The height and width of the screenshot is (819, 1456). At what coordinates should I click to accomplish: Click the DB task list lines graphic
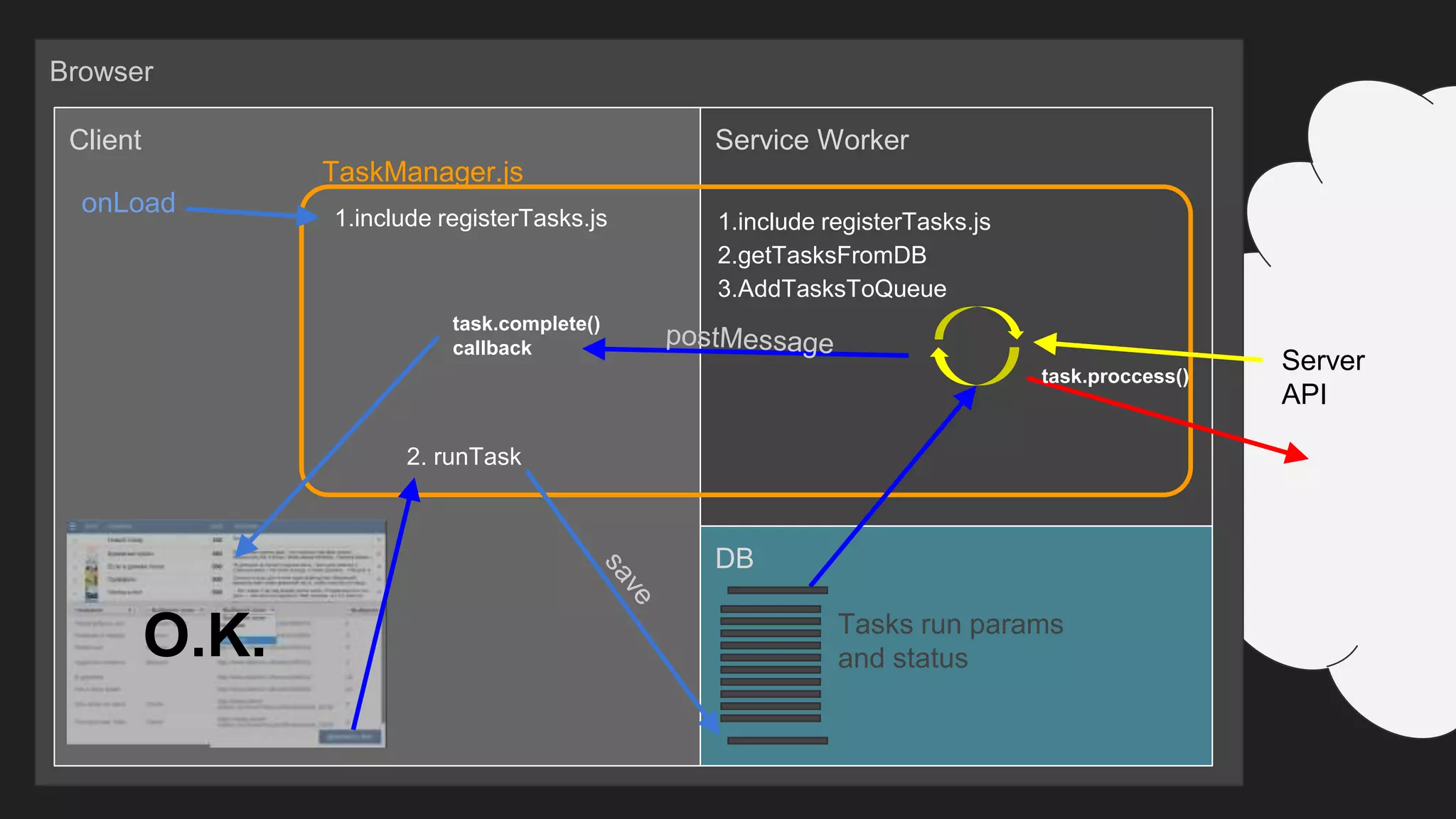[x=774, y=665]
